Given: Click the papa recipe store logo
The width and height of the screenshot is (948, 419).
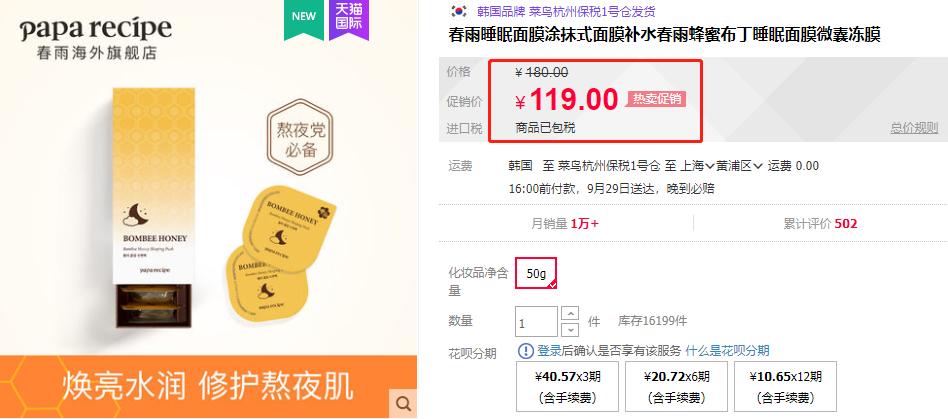Looking at the screenshot, I should tap(96, 39).
